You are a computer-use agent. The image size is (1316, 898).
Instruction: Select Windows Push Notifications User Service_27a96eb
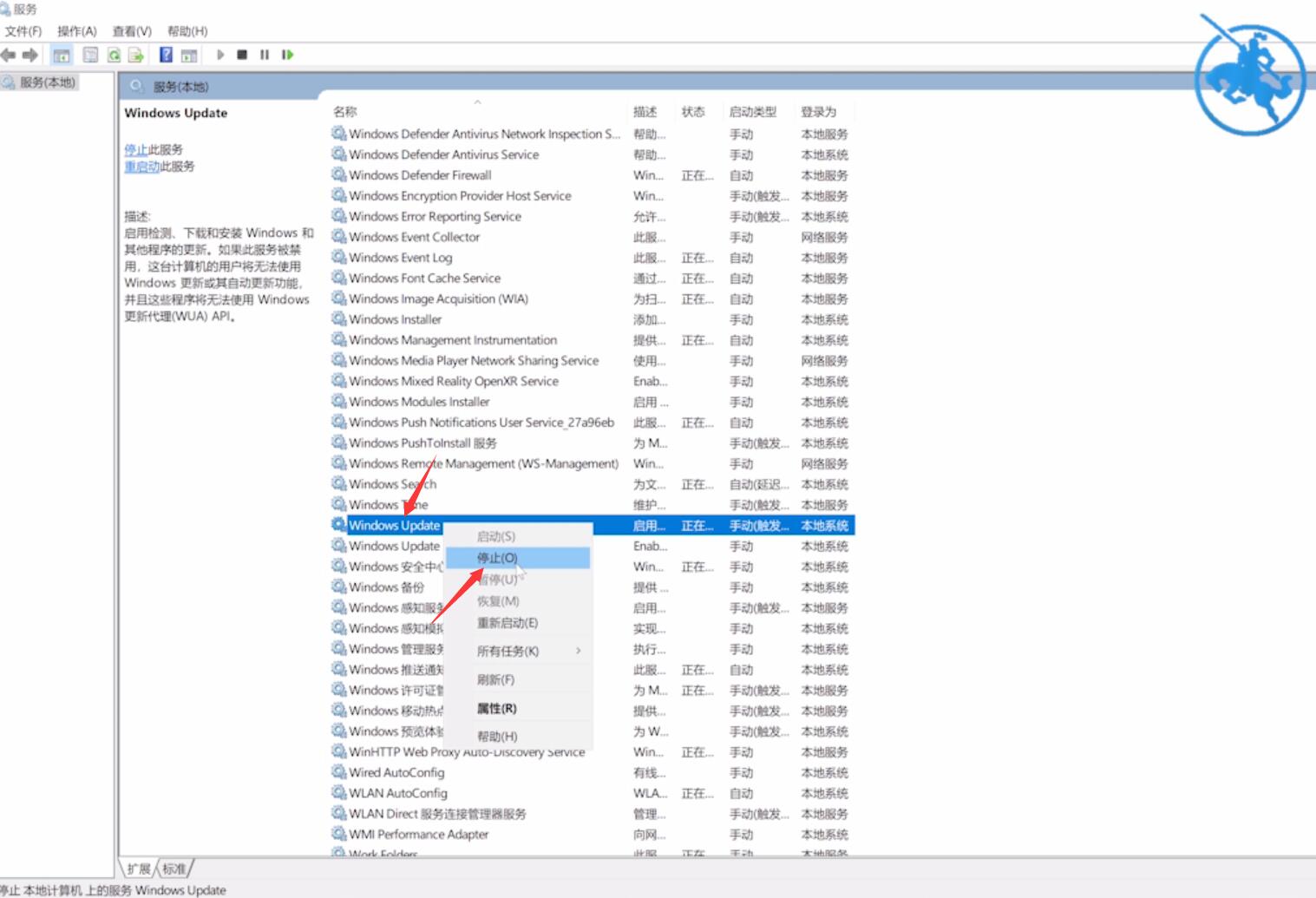tap(593, 422)
